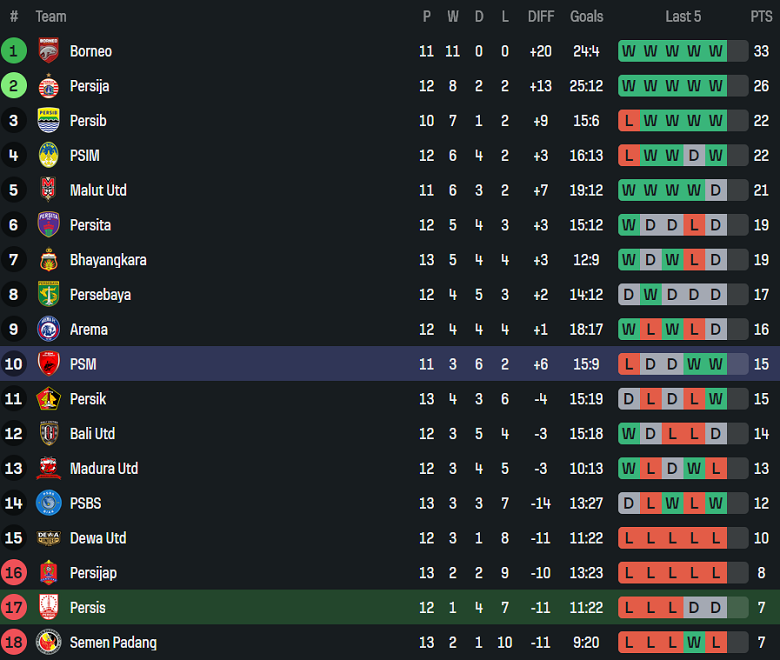Click the Persija team logo

coord(48,86)
